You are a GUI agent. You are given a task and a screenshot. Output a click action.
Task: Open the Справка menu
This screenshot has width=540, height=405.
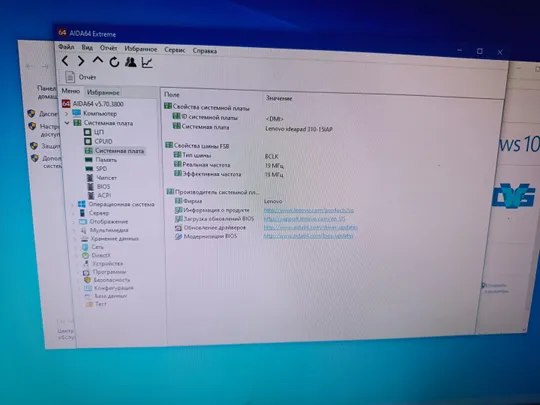click(x=205, y=51)
